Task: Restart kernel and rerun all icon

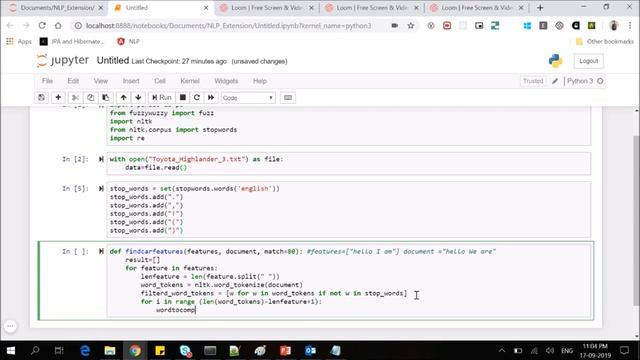Action: point(211,98)
